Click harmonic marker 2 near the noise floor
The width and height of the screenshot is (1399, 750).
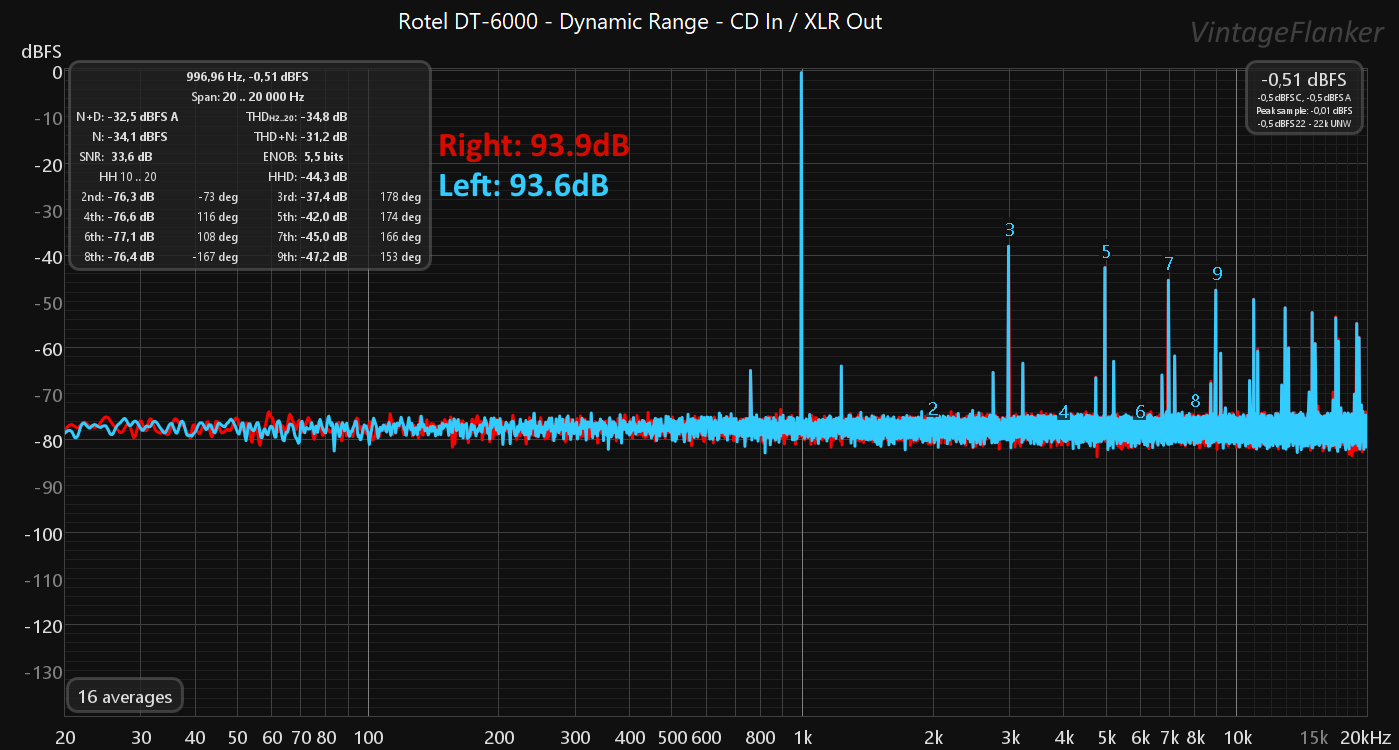[x=933, y=408]
